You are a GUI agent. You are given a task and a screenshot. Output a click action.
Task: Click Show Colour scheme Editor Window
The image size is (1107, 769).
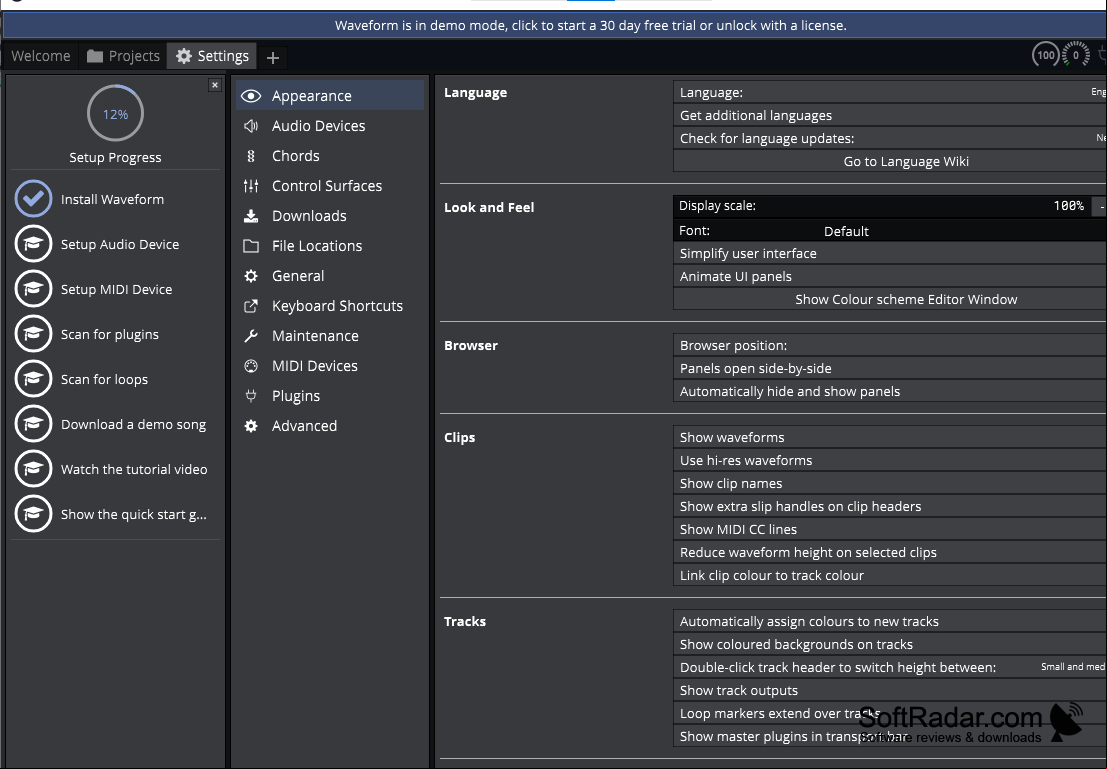(x=890, y=299)
